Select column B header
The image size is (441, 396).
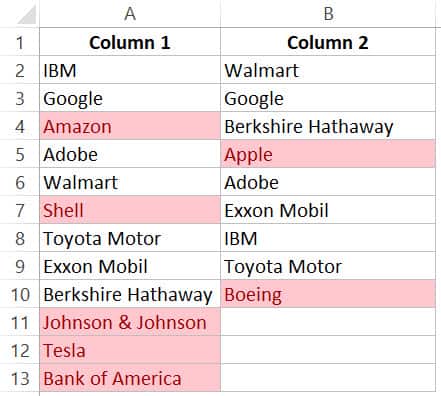328,14
